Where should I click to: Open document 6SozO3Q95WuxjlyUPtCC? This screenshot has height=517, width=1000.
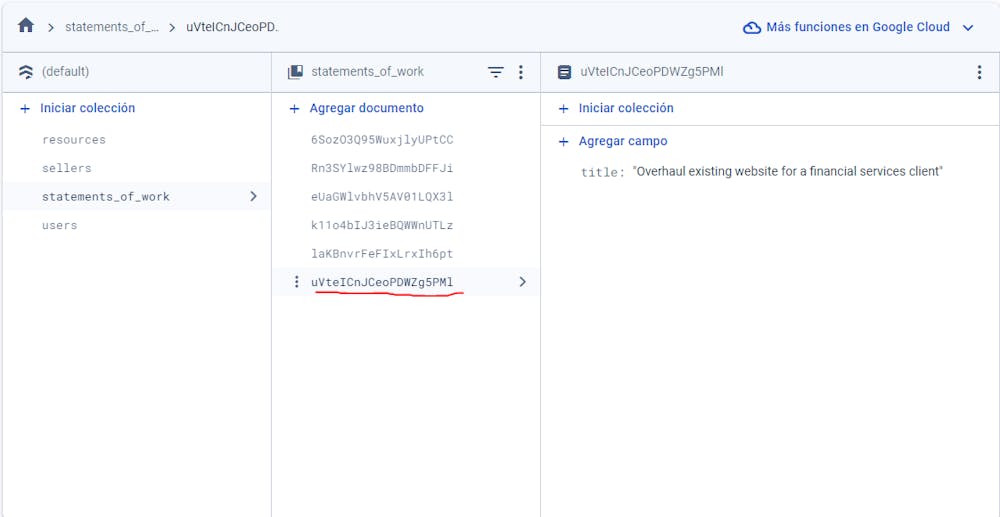[382, 140]
